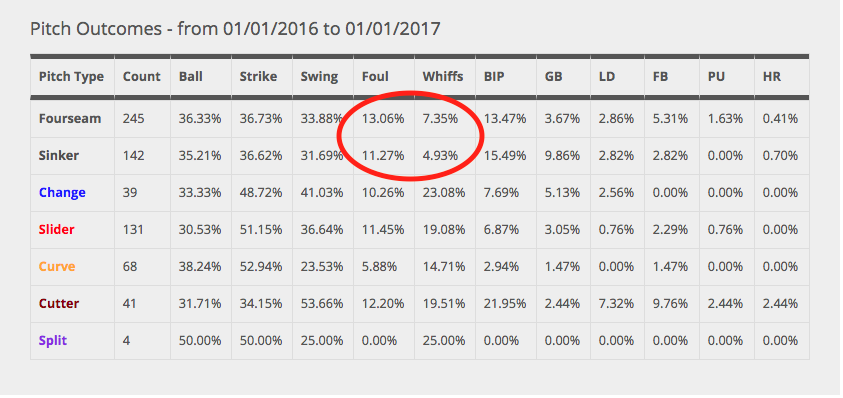Select the Whiffs column header
843x398 pixels.
(442, 76)
